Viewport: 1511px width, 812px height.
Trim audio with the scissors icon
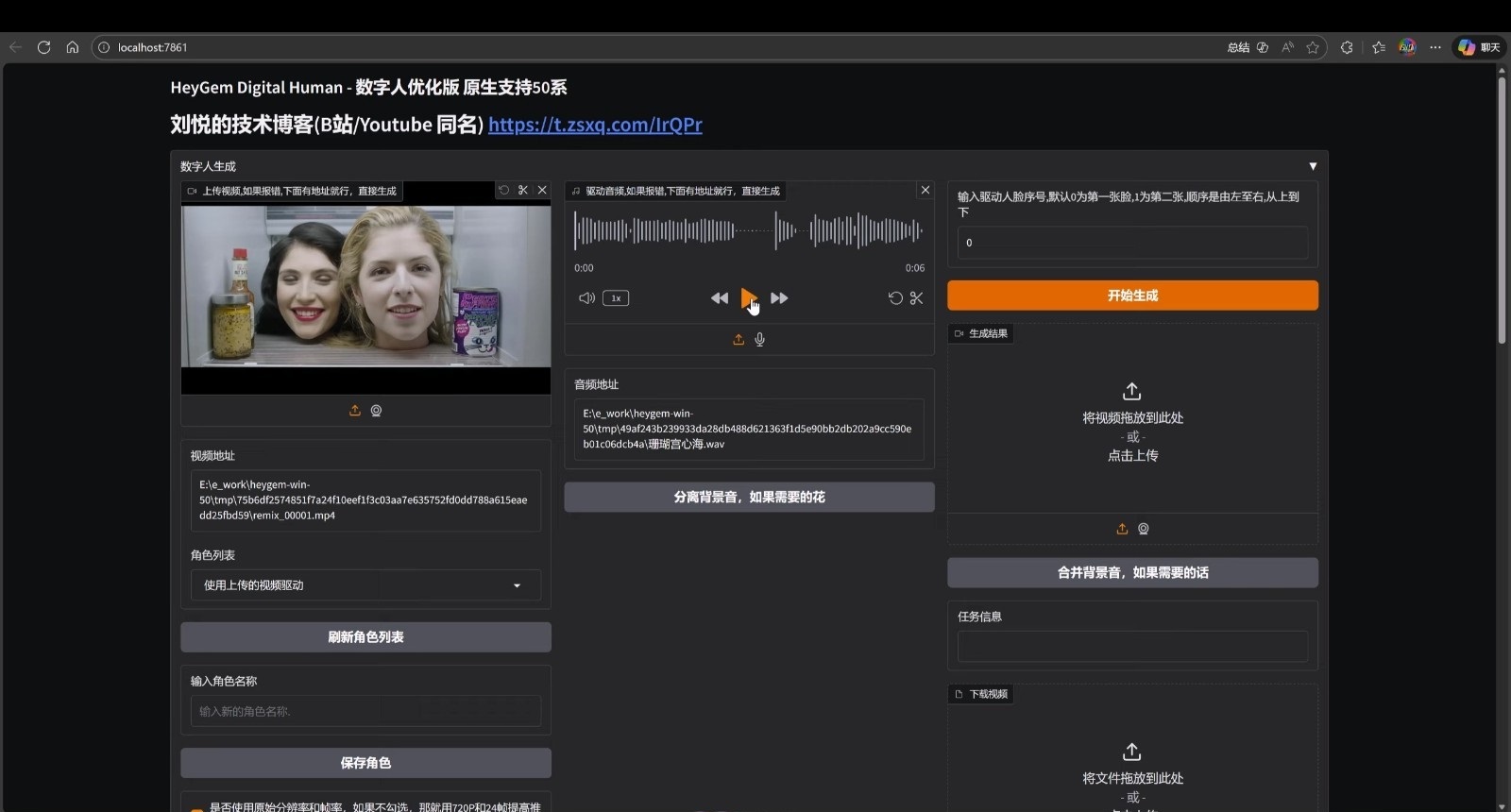[x=916, y=298]
